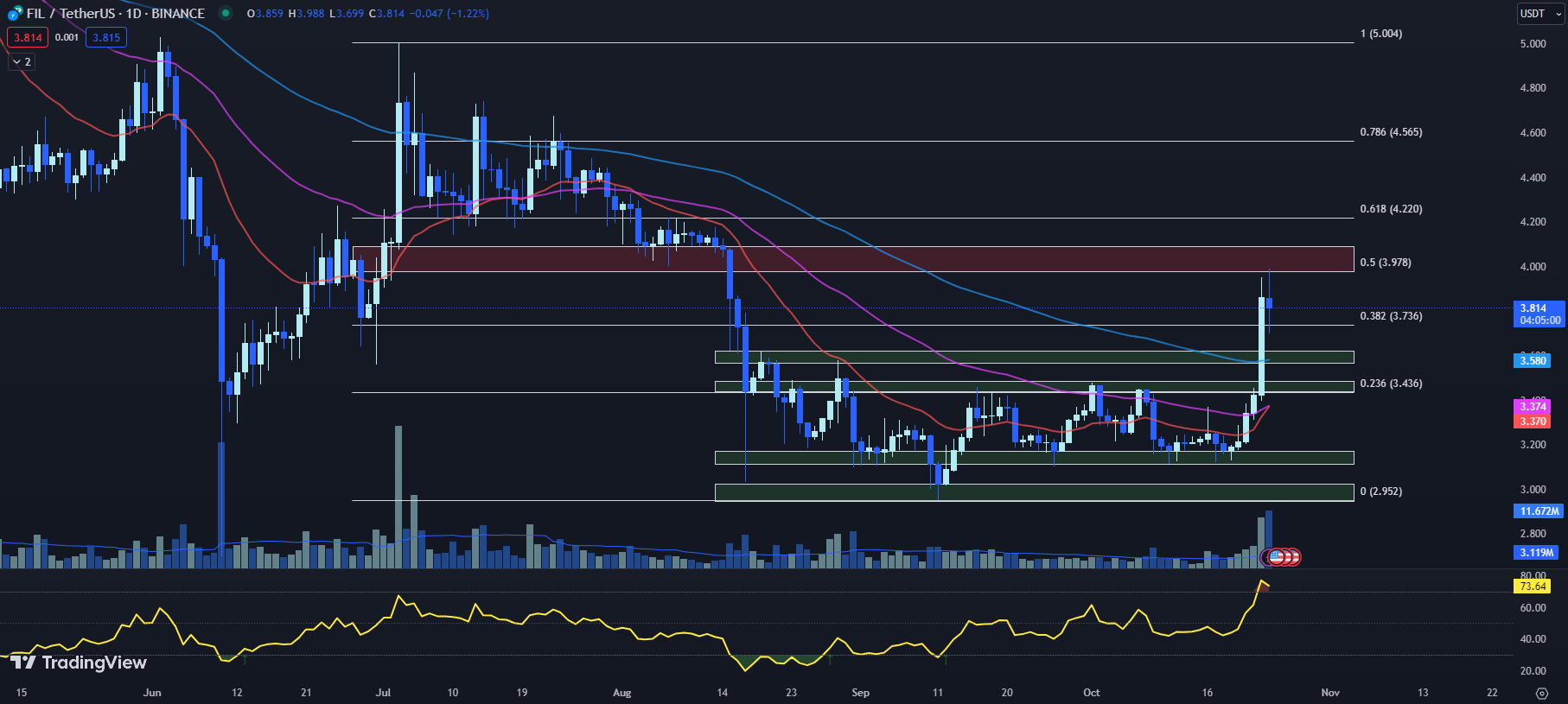
Task: Click the blue buy price 3.815 button
Action: pyautogui.click(x=106, y=38)
